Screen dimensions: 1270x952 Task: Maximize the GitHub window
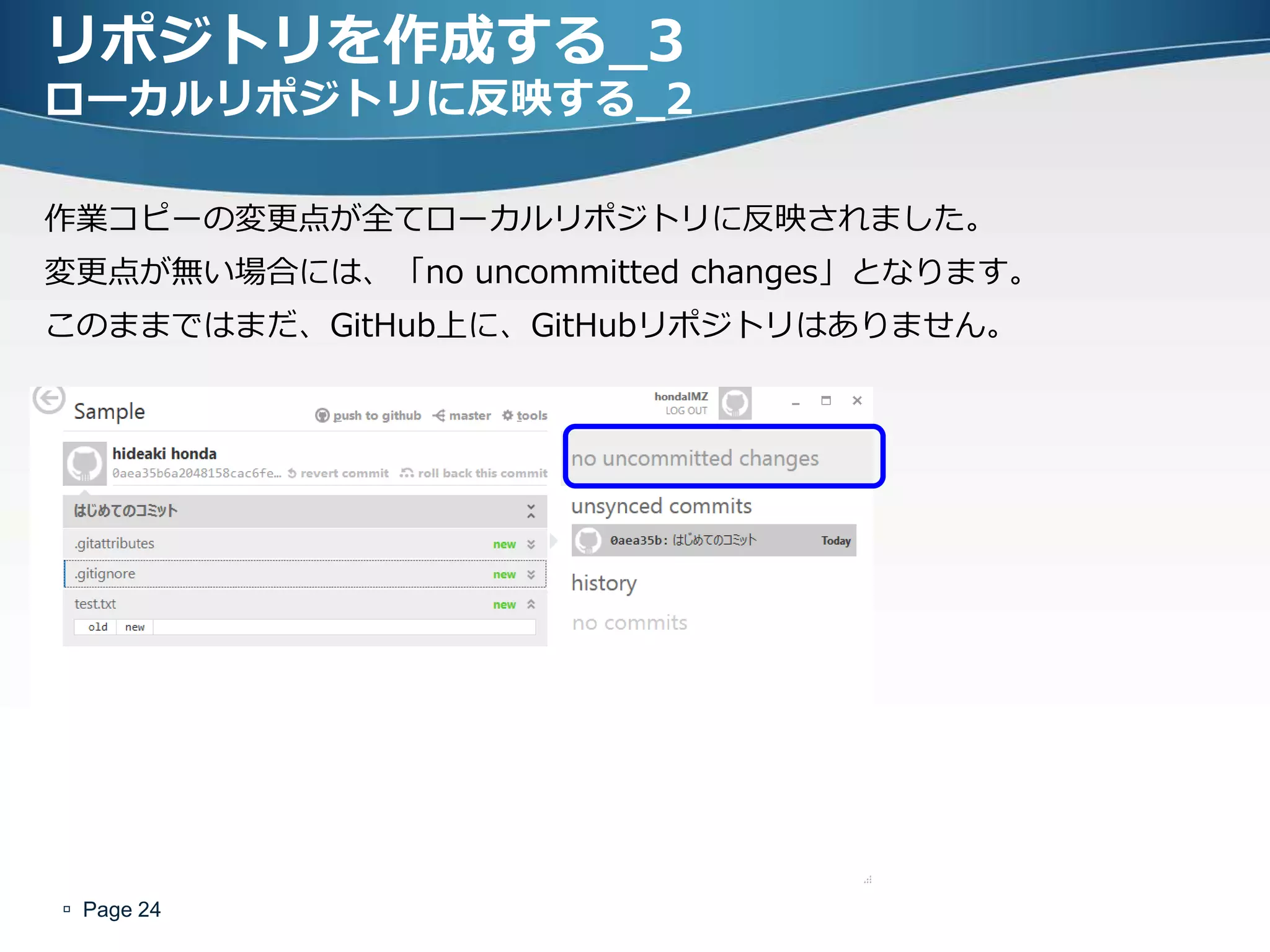coord(826,401)
